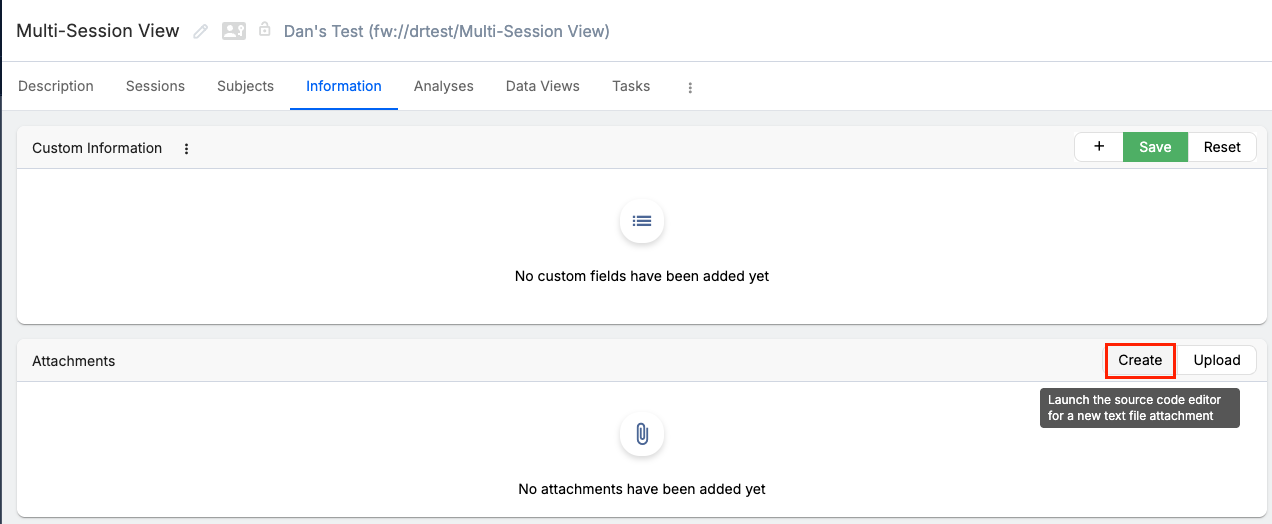Screen dimensions: 1272x524
Task: Open the Sessions tab
Action: 155,86
